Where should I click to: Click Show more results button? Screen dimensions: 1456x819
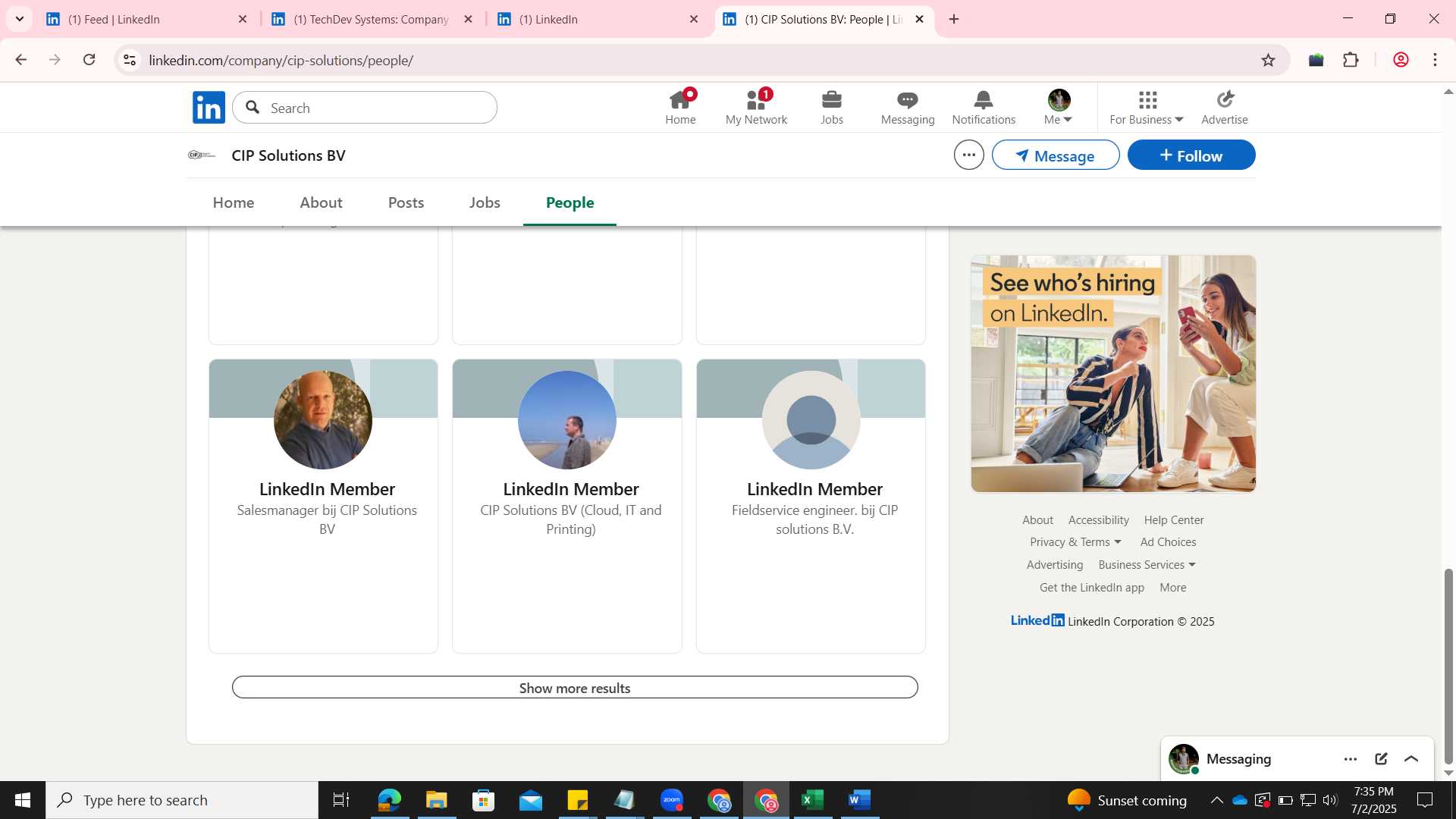[x=575, y=688]
